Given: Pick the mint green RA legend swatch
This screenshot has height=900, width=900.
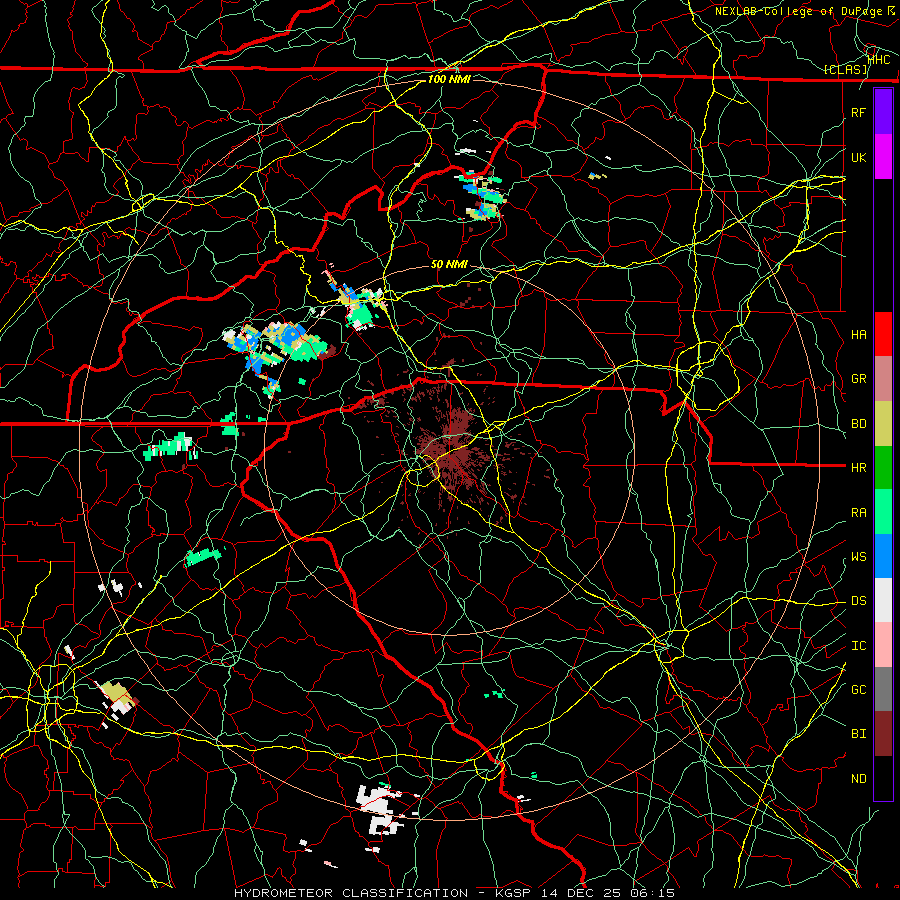Looking at the screenshot, I should [x=883, y=512].
